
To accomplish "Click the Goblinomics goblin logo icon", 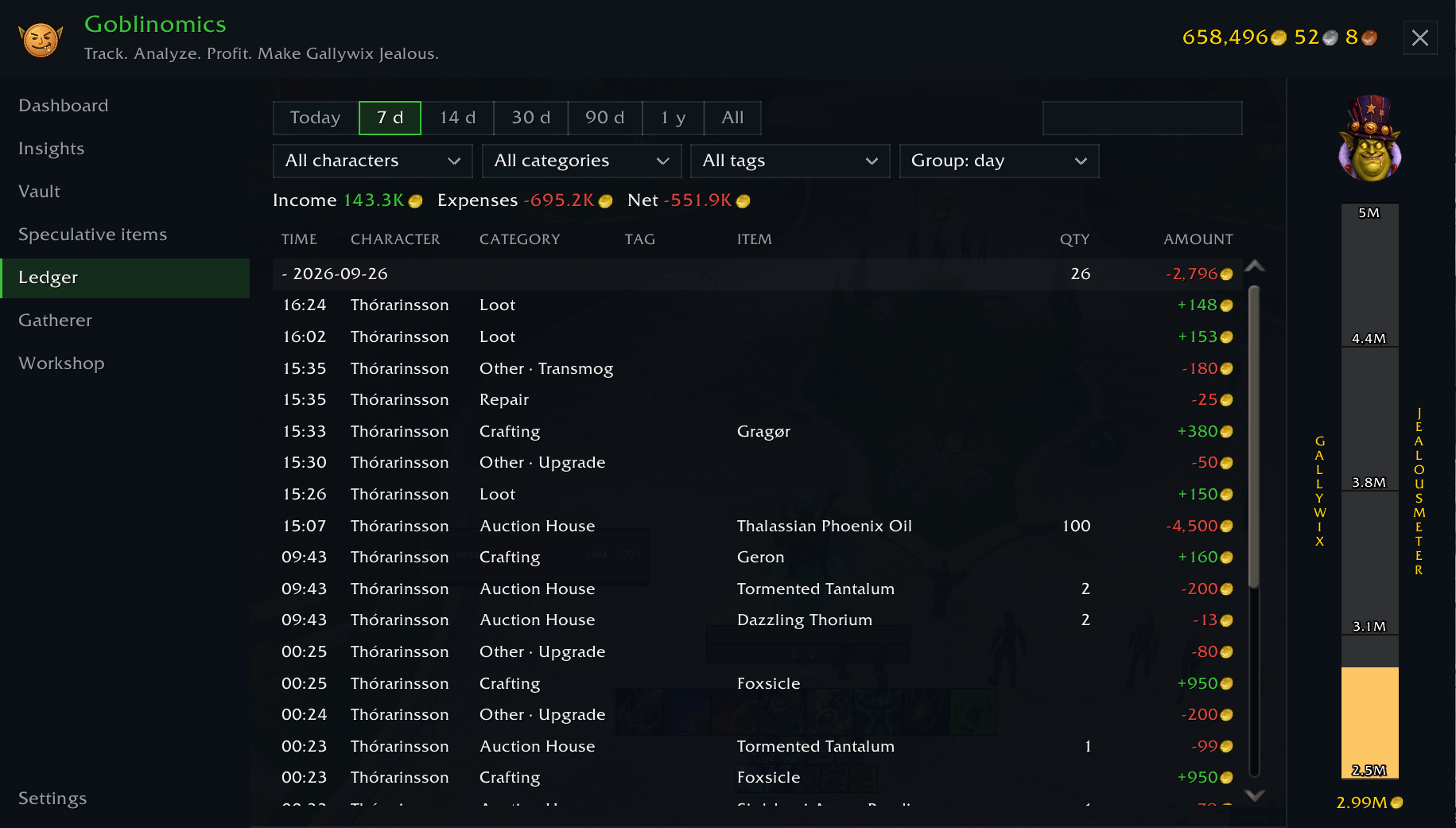I will tap(41, 39).
